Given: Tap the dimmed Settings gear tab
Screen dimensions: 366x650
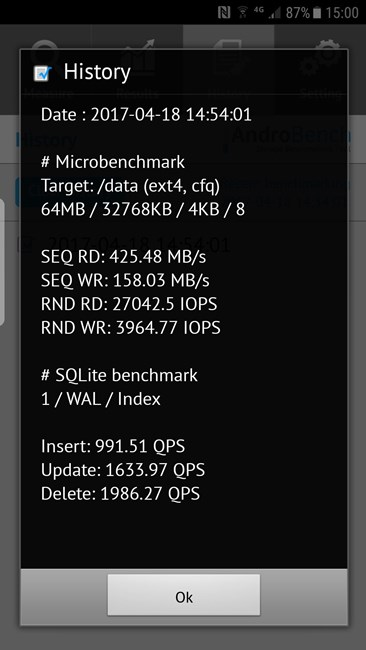Looking at the screenshot, I should [x=320, y=68].
